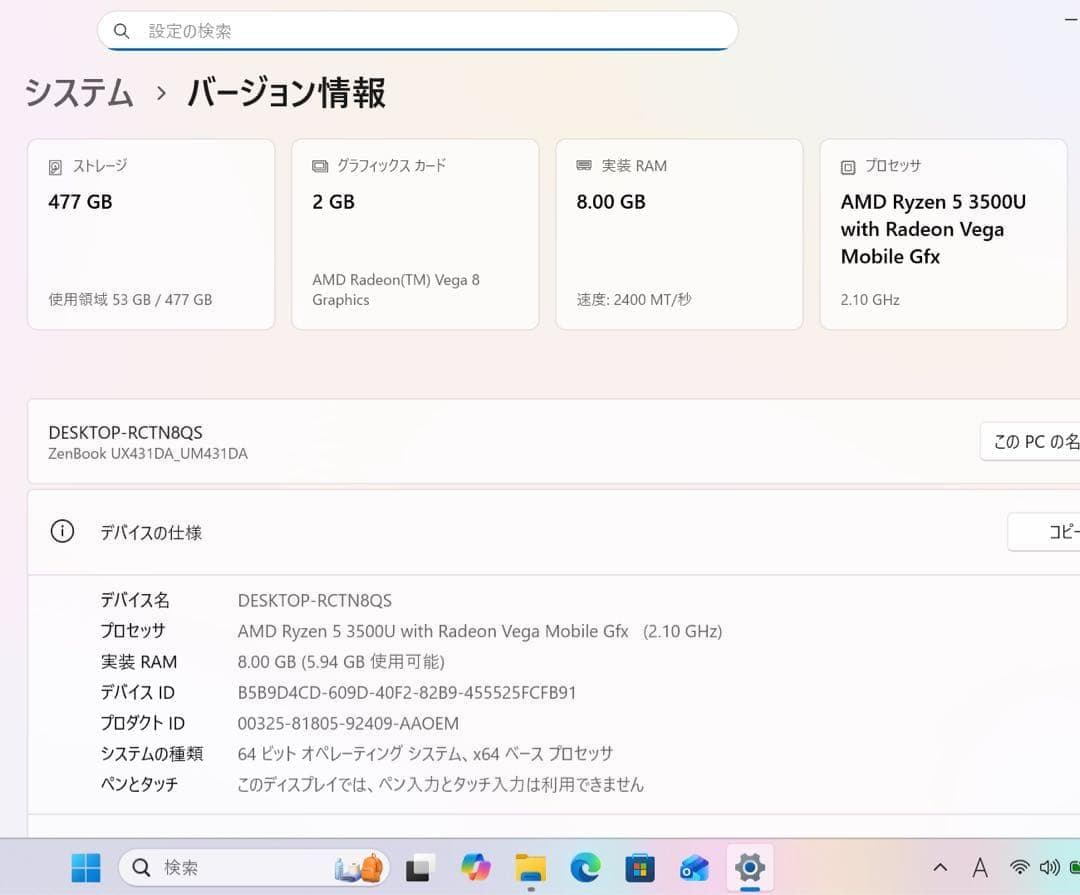Viewport: 1080px width, 895px height.
Task: Click the Wi-Fi icon in the system tray
Action: 1020,868
